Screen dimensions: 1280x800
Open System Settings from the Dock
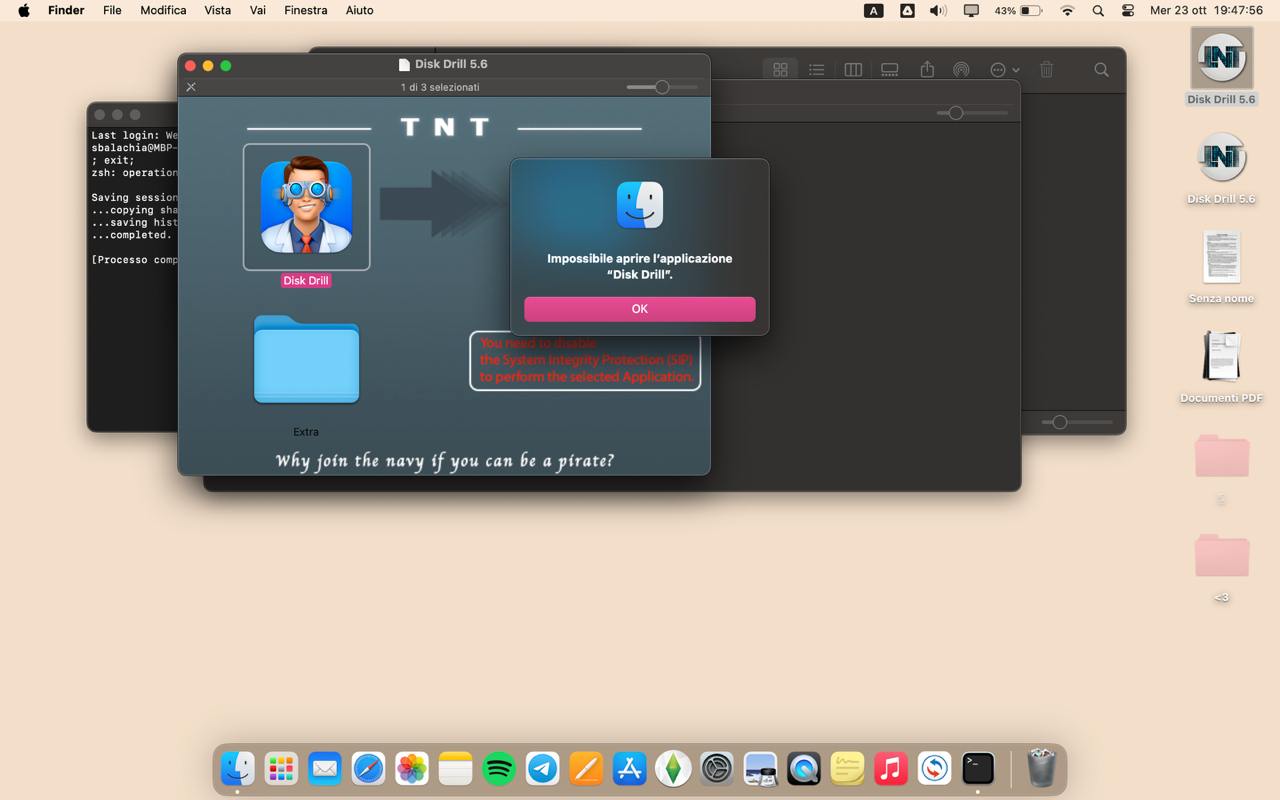[x=717, y=768]
